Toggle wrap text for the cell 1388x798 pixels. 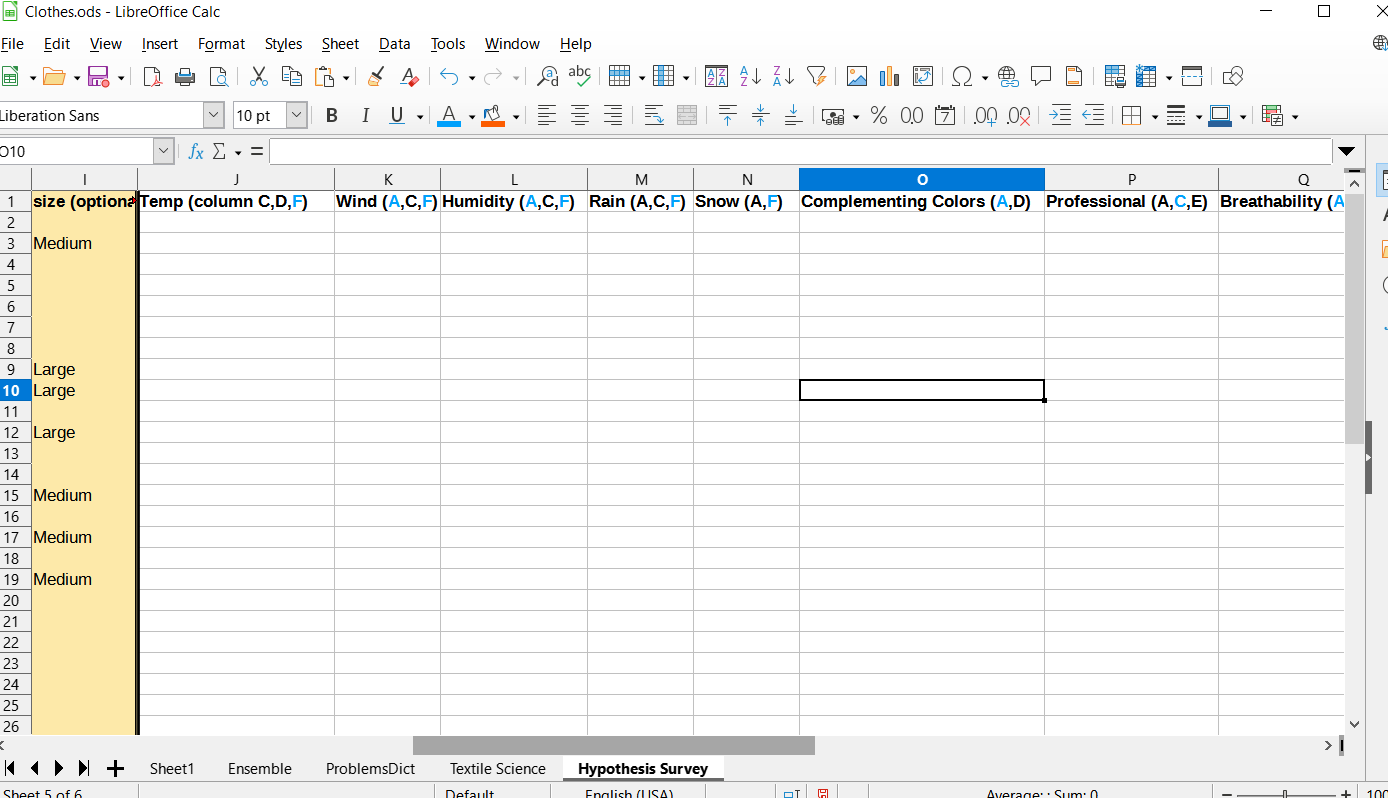point(654,116)
